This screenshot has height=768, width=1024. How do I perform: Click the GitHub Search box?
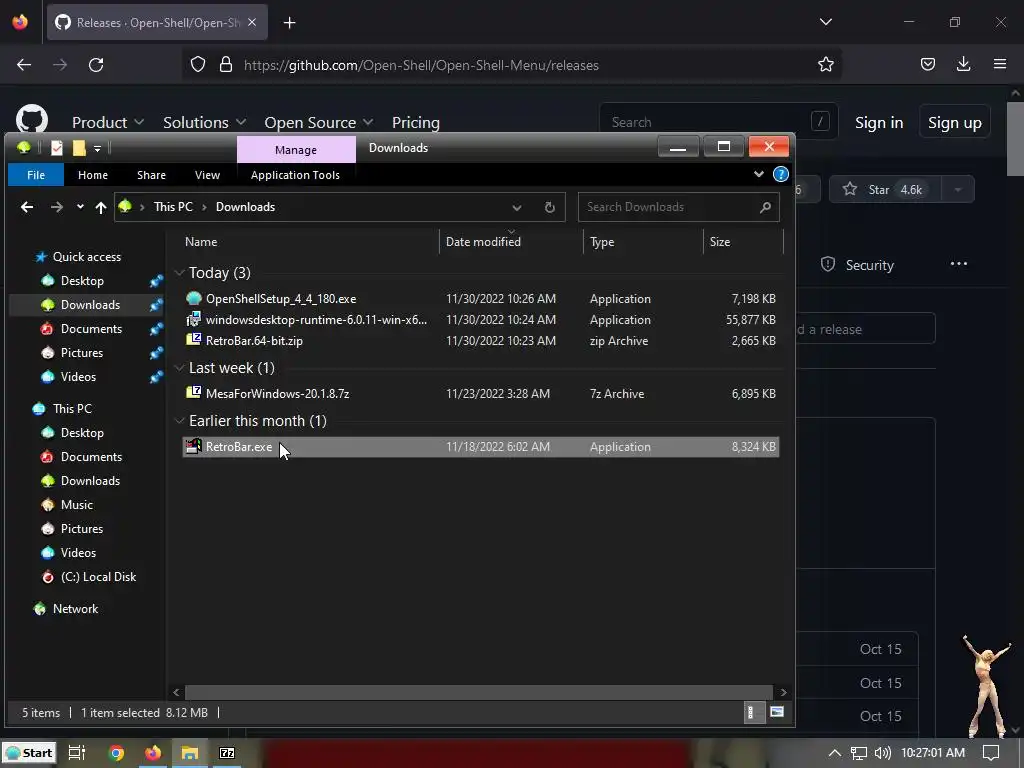click(x=718, y=122)
